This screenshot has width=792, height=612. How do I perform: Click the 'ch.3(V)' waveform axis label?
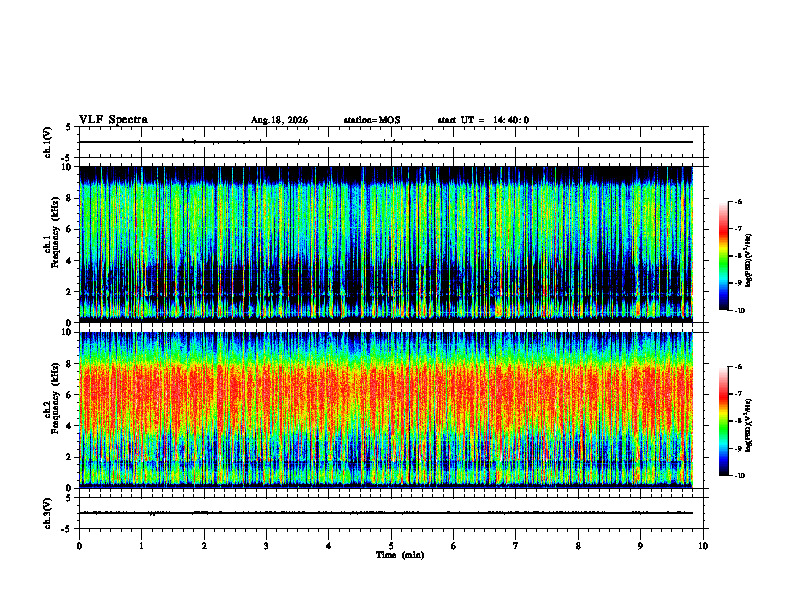click(x=48, y=513)
